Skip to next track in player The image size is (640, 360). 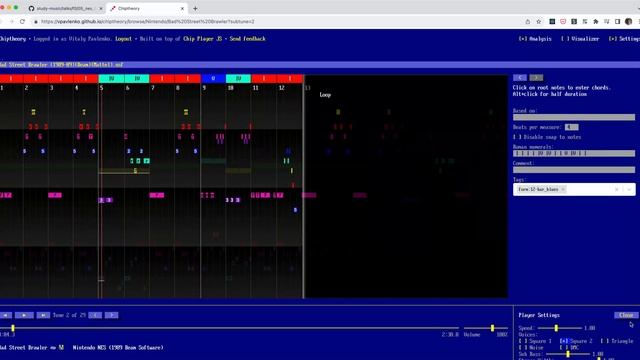pyautogui.click(x=43, y=315)
